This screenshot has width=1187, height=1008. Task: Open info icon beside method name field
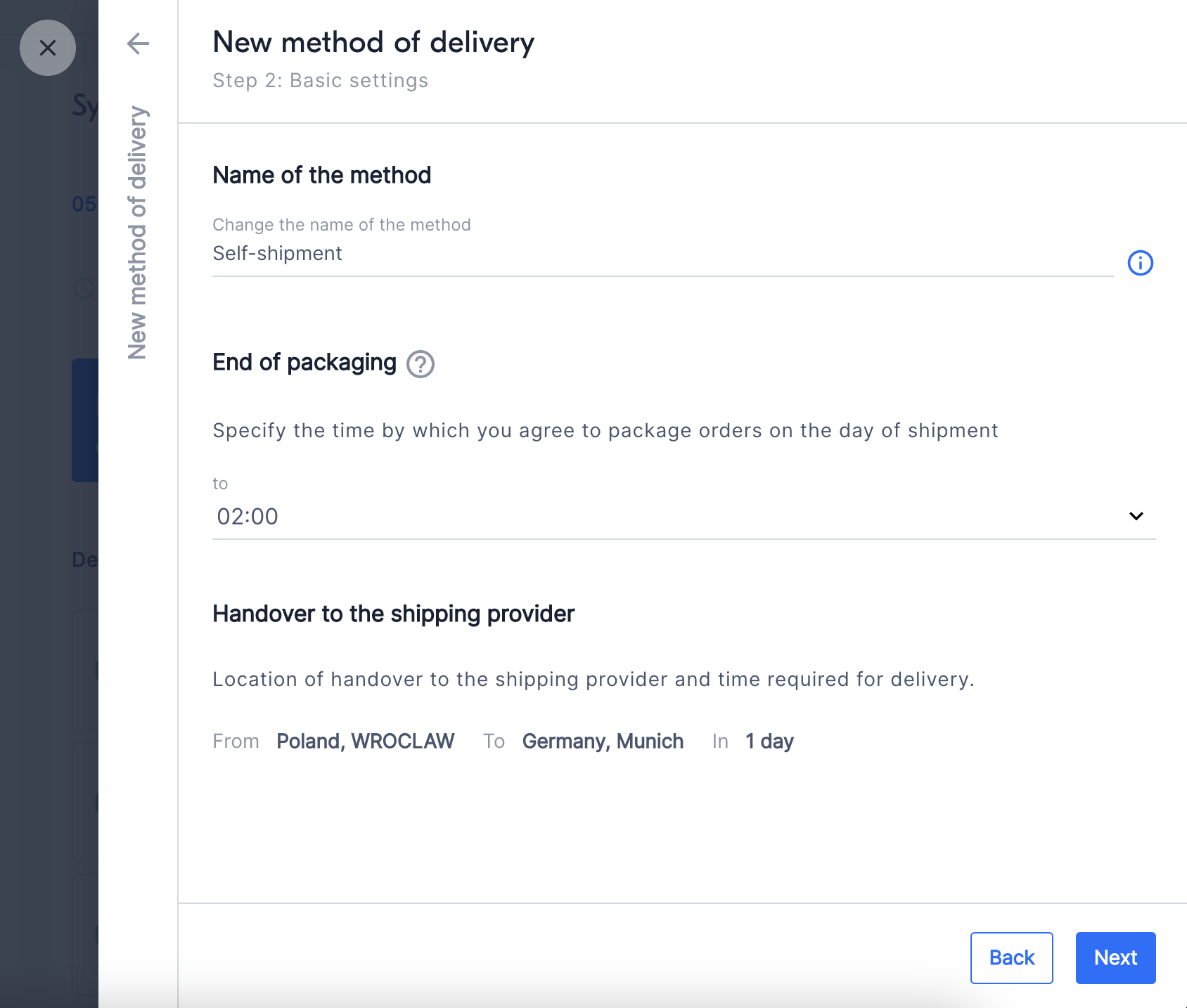click(1140, 263)
